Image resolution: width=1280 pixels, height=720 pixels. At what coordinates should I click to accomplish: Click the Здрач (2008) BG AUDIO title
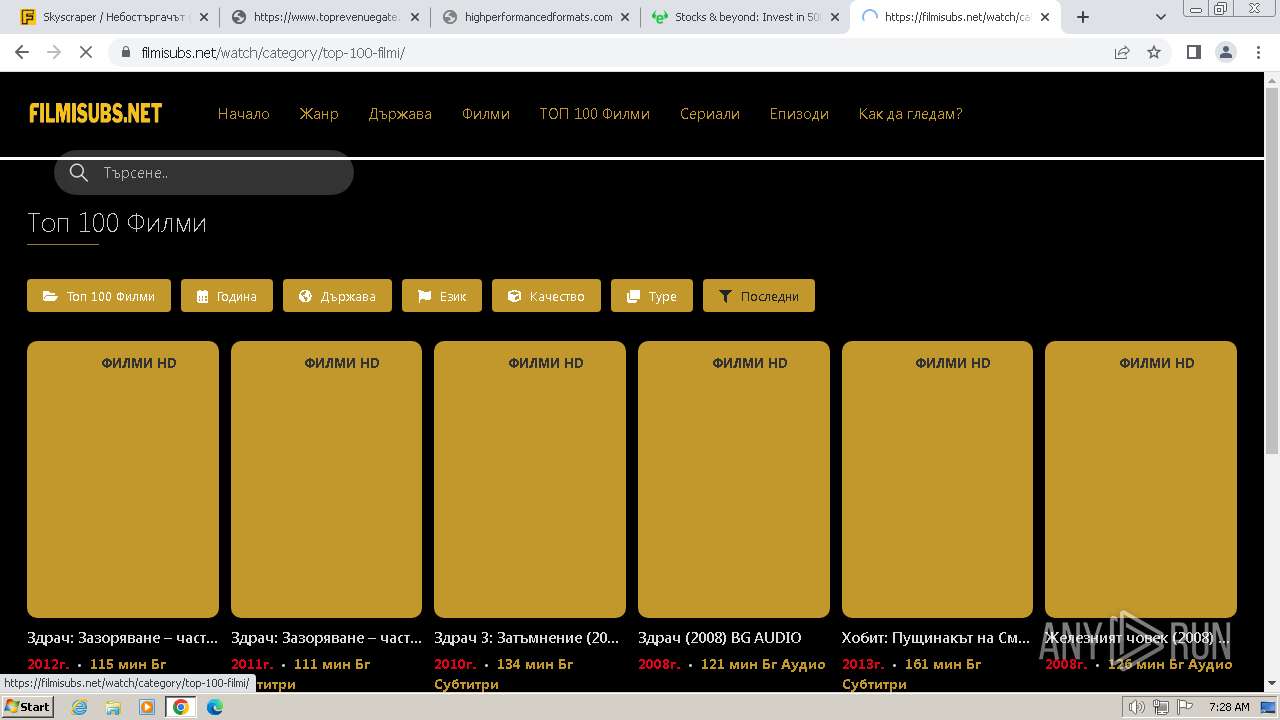point(720,637)
